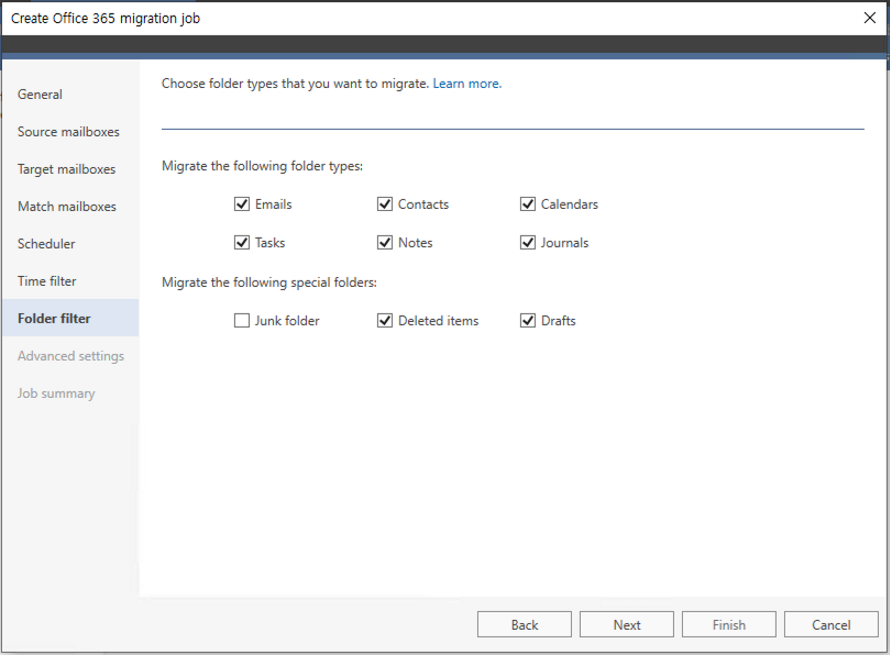This screenshot has width=890, height=655.
Task: Close the migration job dialog
Action: 870,18
